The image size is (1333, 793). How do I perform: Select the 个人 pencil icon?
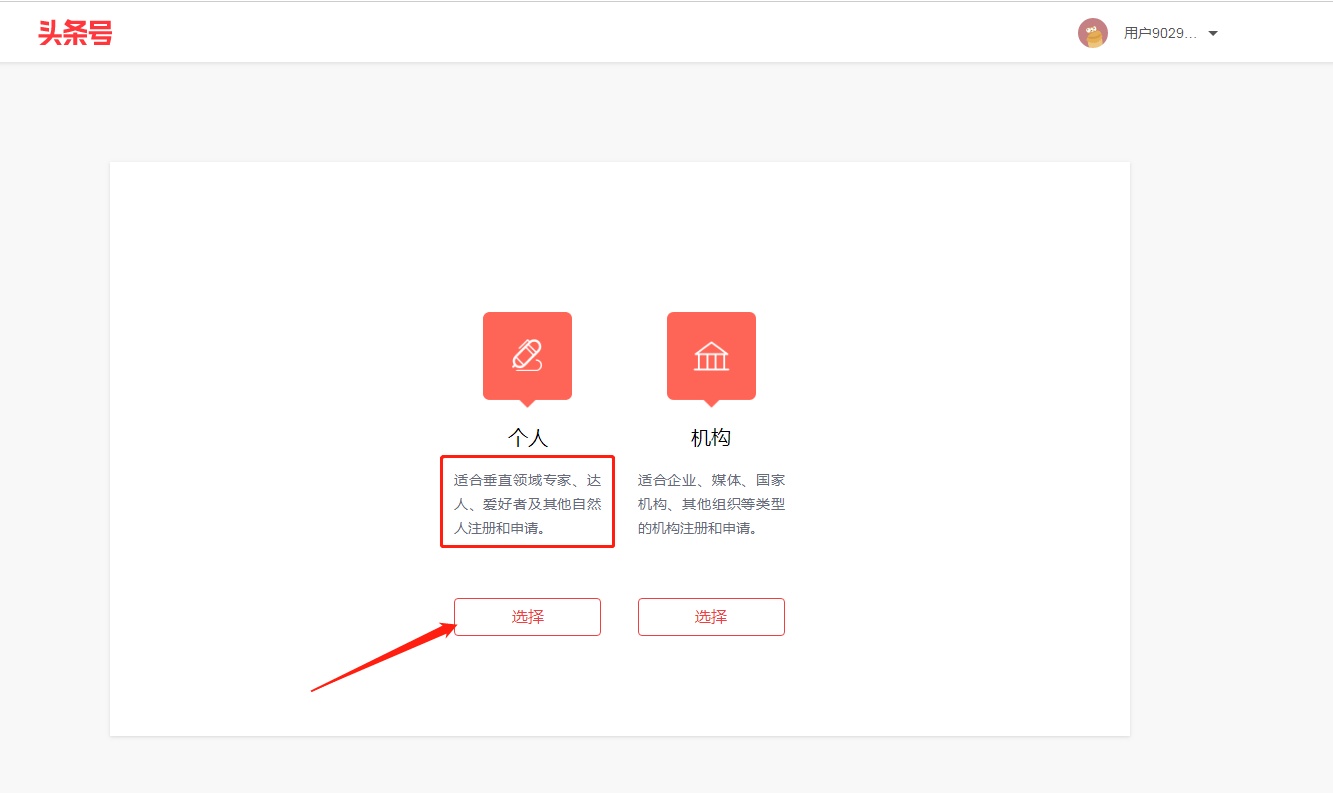click(x=527, y=356)
